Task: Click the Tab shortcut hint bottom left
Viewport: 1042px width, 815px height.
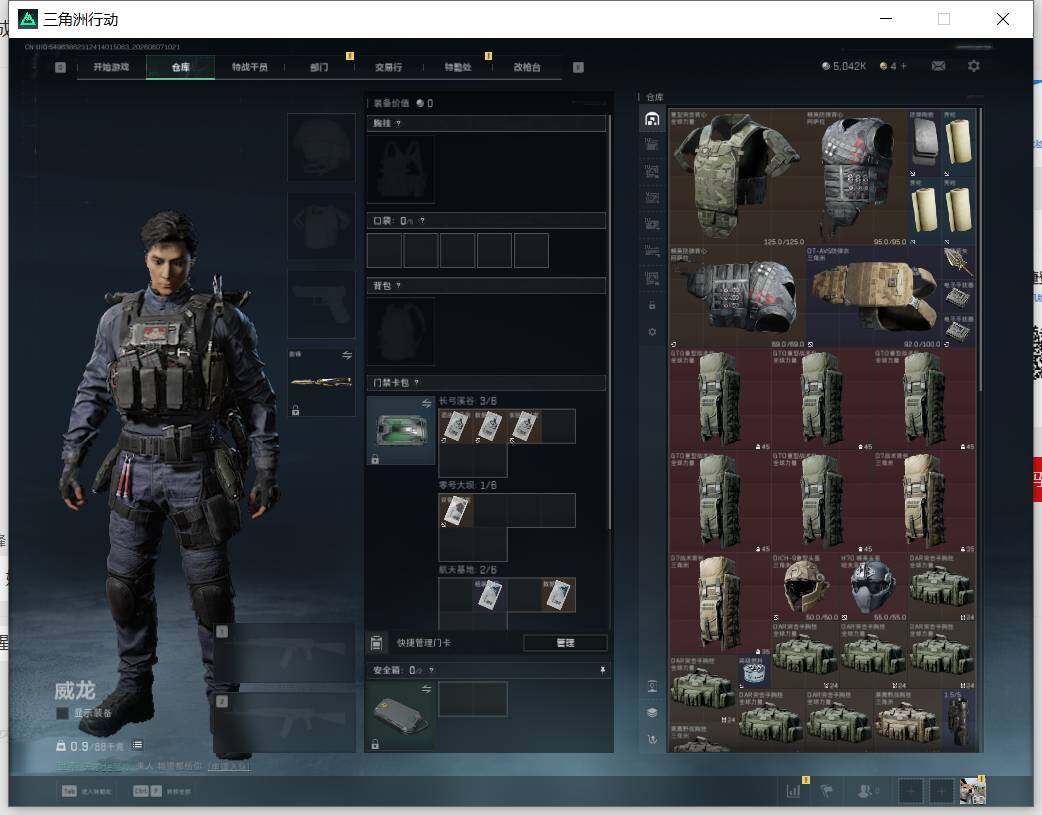Action: [x=86, y=791]
